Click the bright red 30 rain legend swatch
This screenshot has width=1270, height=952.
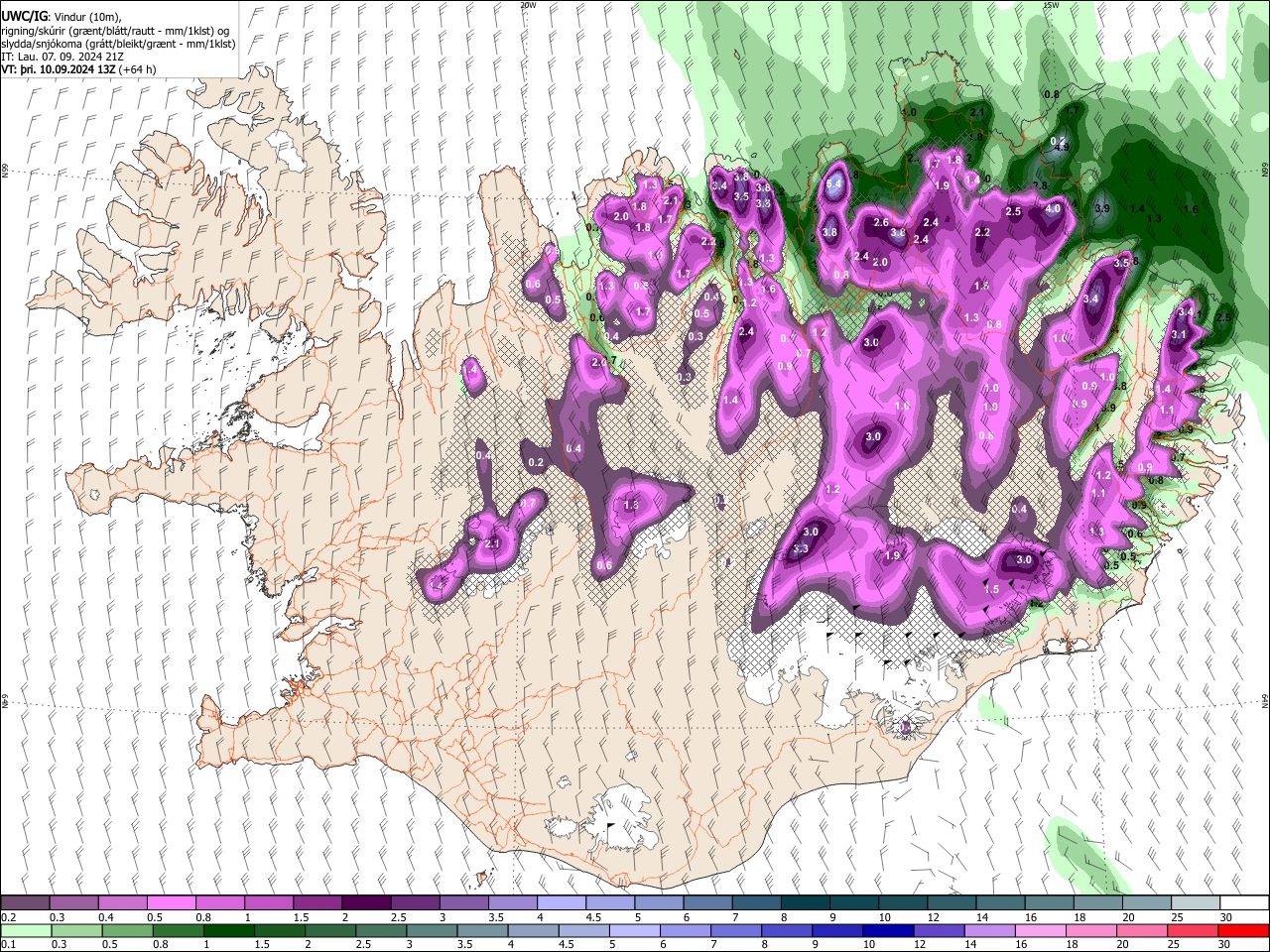1241,930
